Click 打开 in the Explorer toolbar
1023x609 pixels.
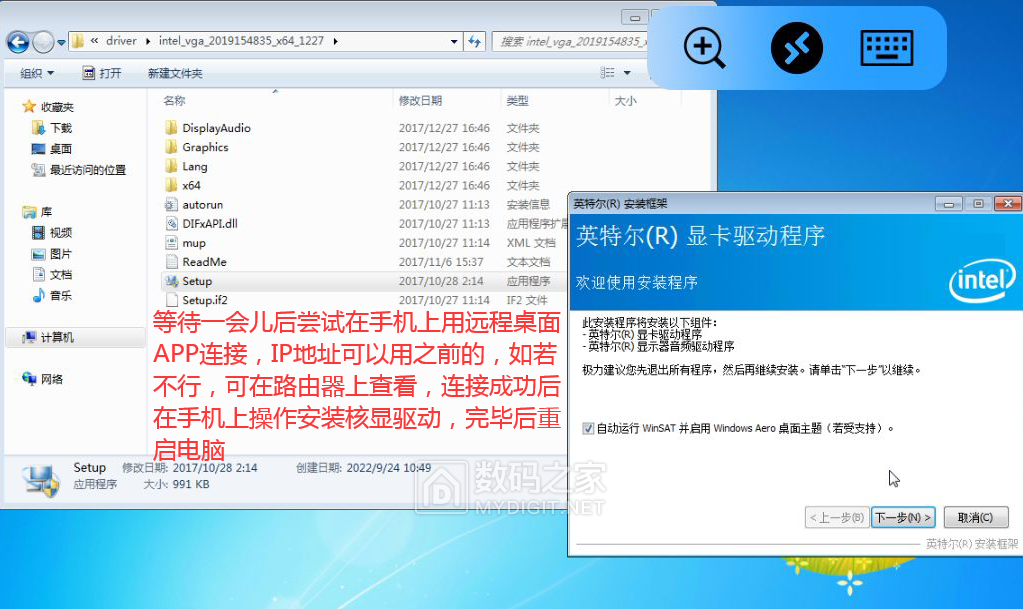click(x=102, y=73)
